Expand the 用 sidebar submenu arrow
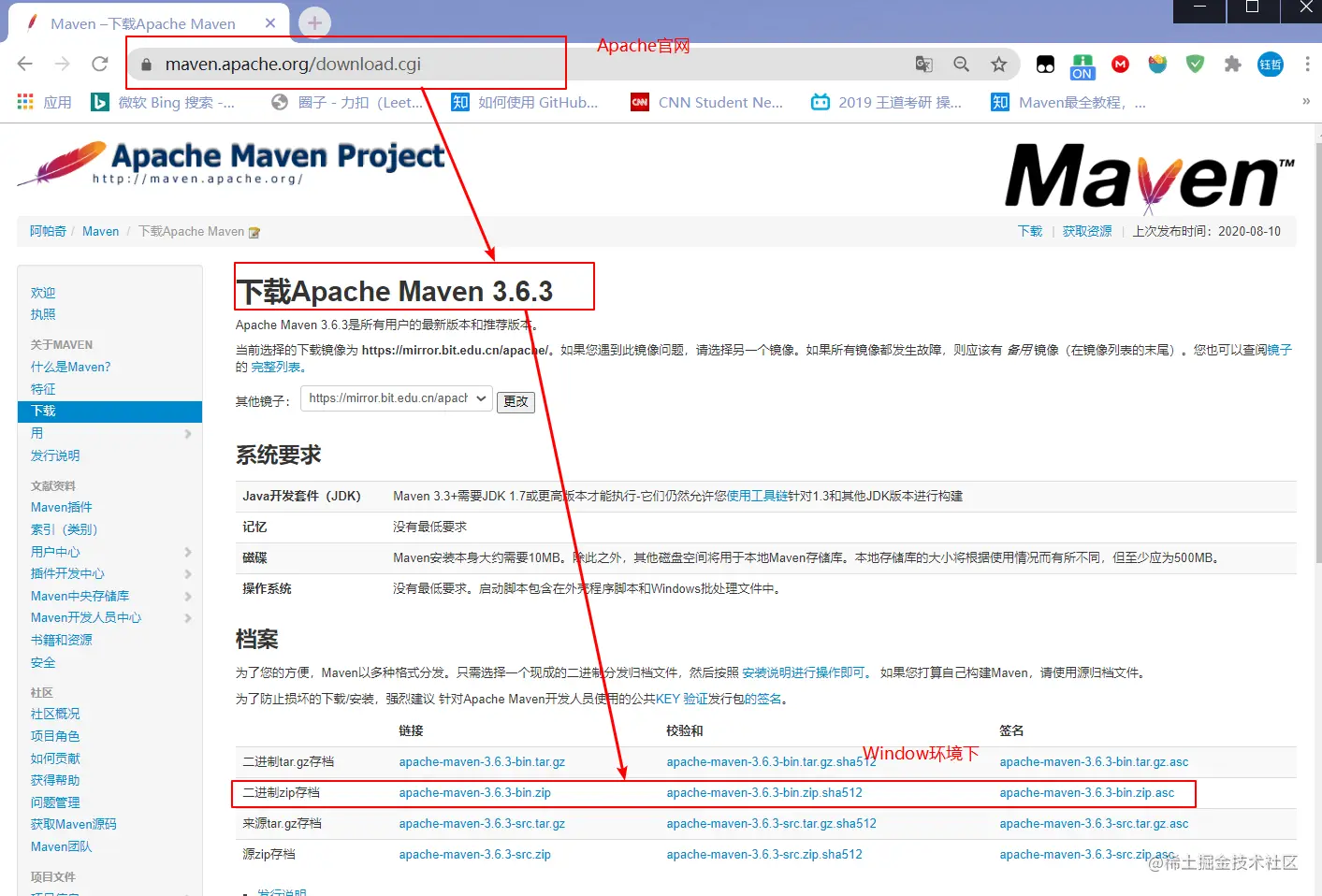Viewport: 1322px width, 896px height. click(x=188, y=434)
